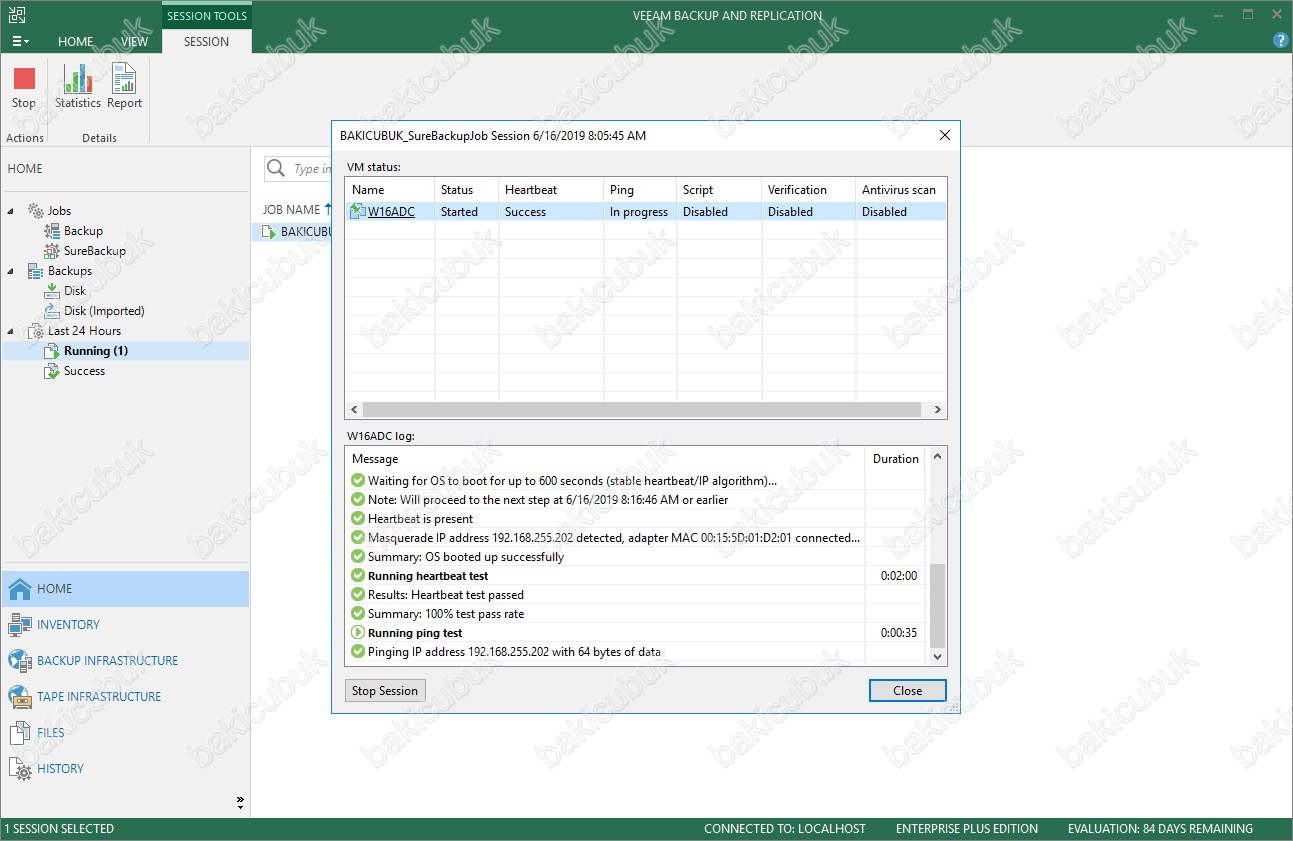Viewport: 1293px width, 841px height.
Task: Click the Success status icon in tree
Action: pyautogui.click(x=52, y=371)
